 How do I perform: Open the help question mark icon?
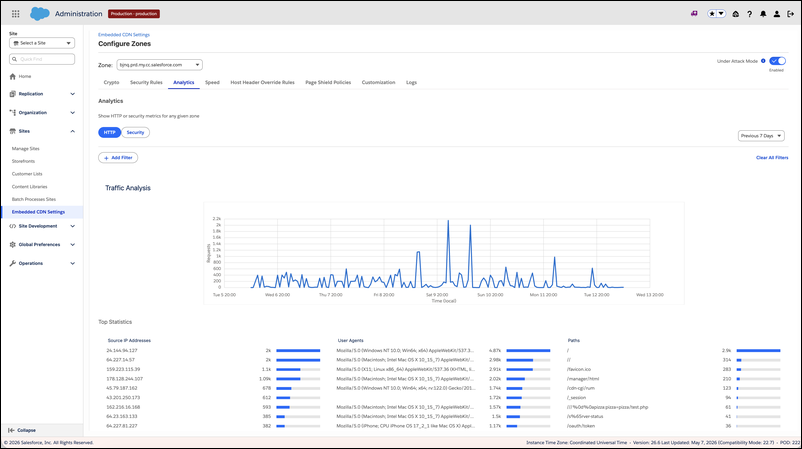pos(749,14)
